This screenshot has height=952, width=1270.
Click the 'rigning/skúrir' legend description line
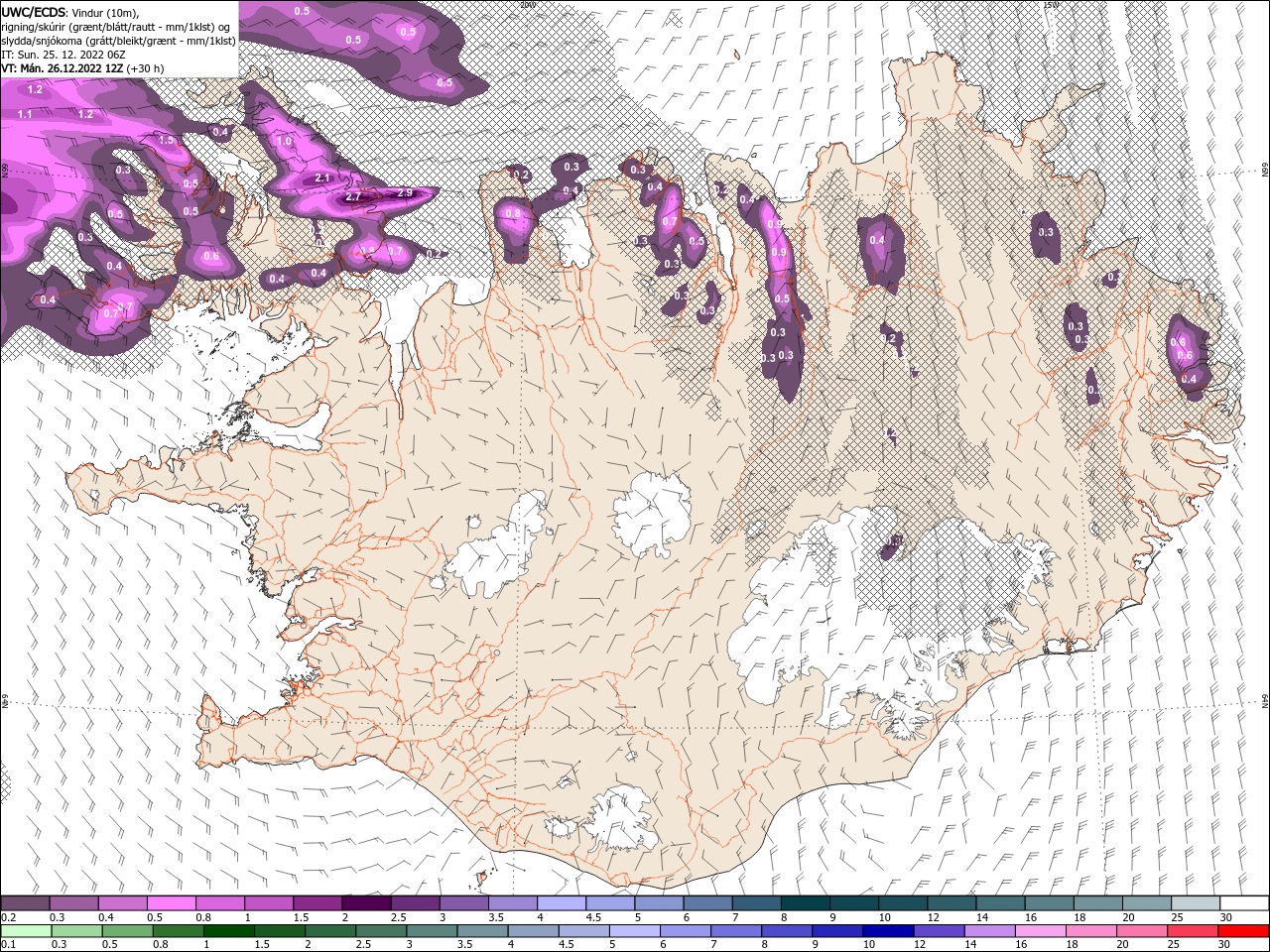(115, 26)
